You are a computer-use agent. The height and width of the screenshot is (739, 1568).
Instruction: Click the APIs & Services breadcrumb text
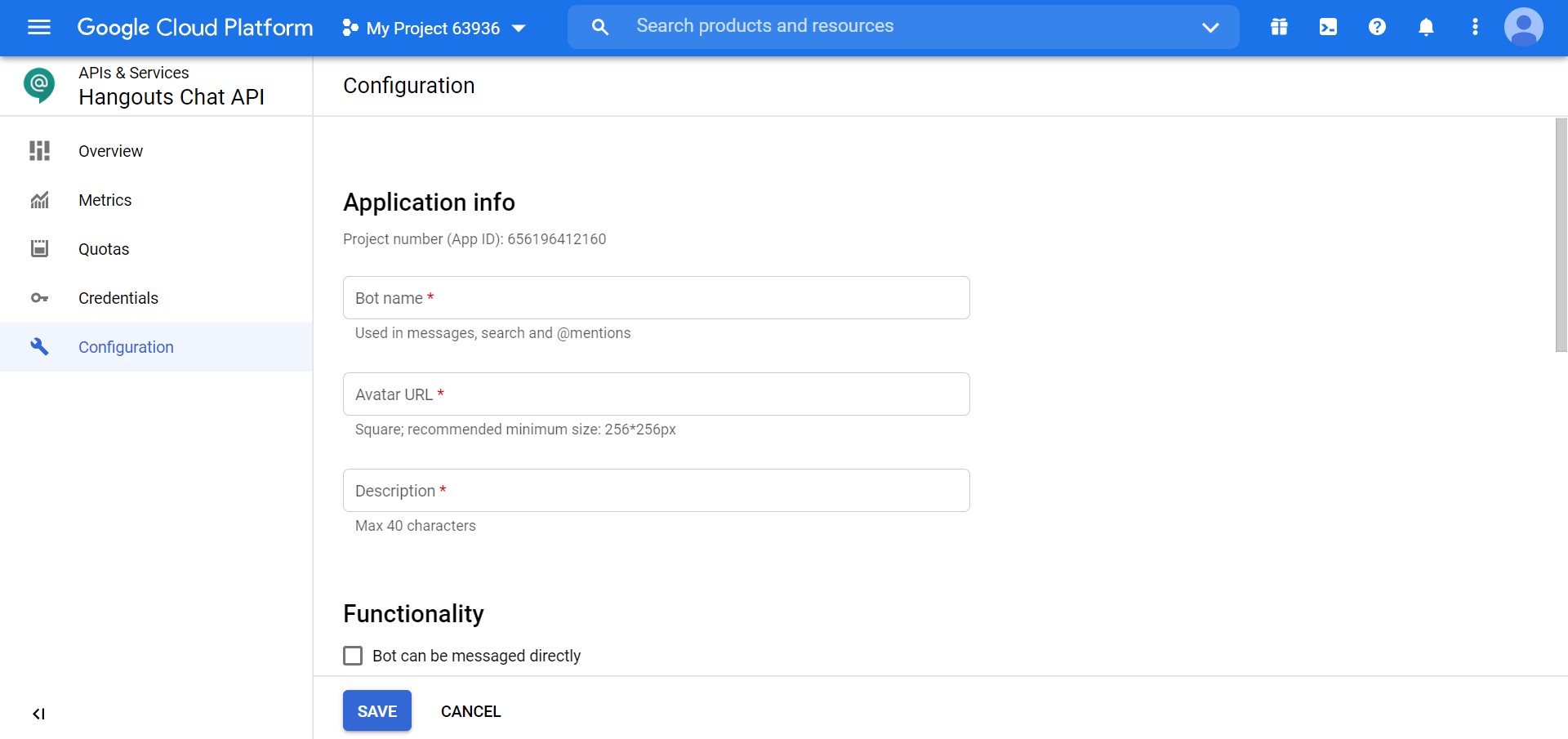(133, 73)
